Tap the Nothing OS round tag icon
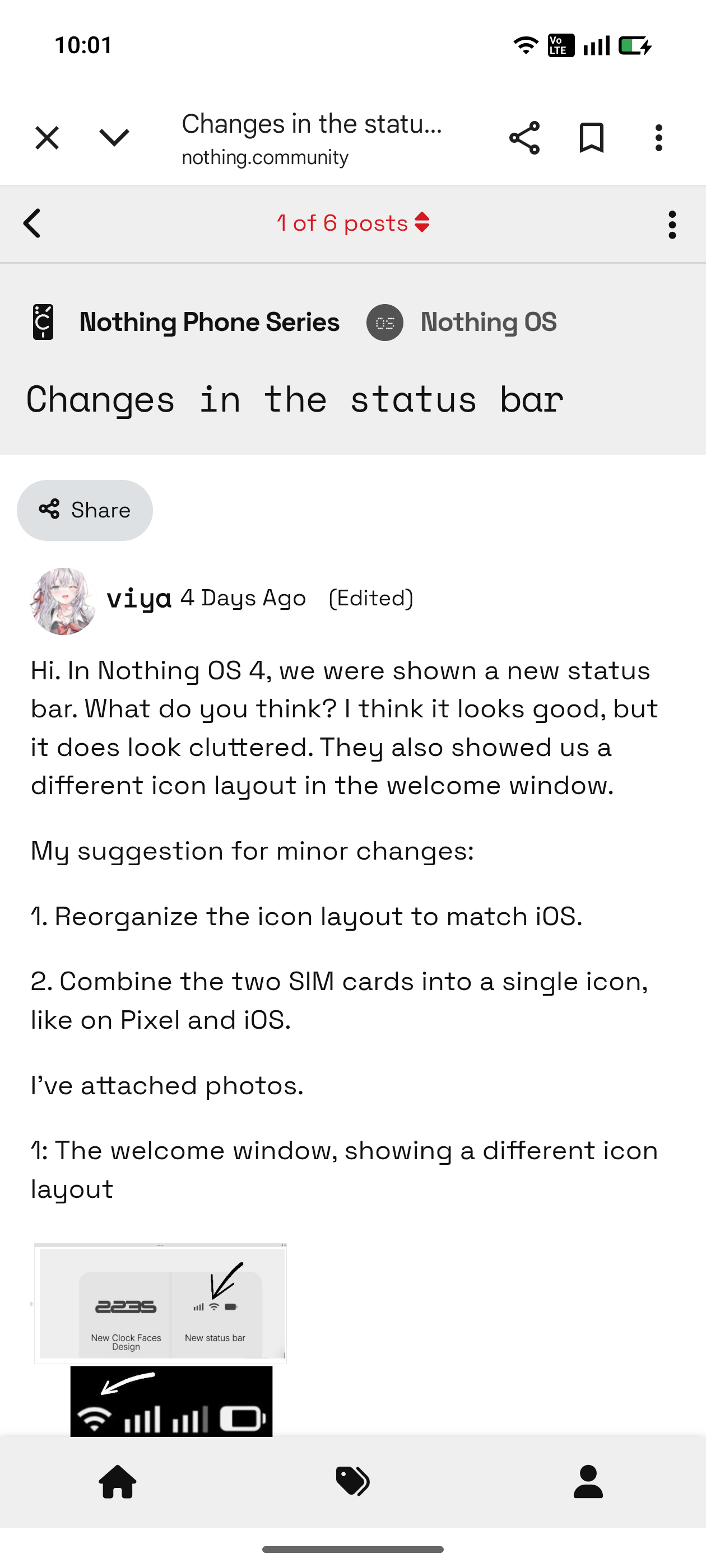The image size is (706, 1568). tap(384, 323)
